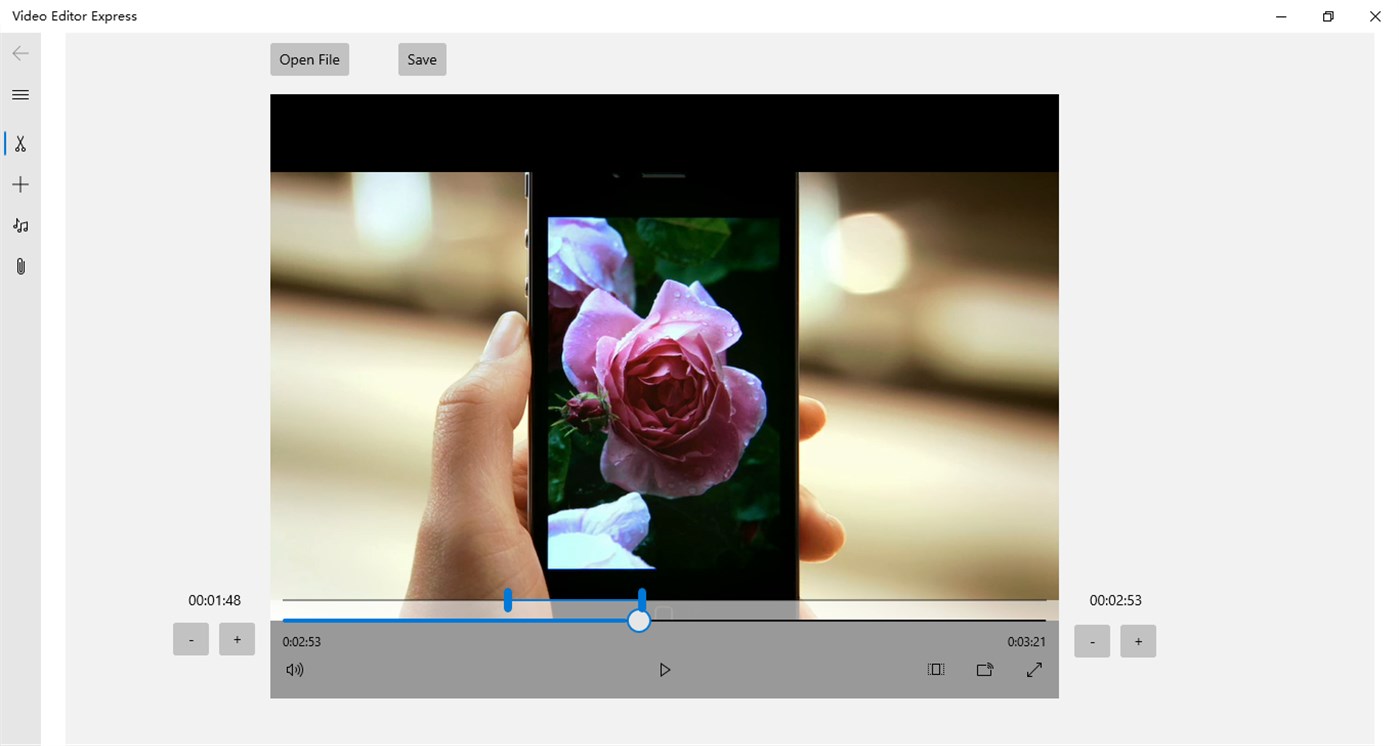This screenshot has width=1399, height=746.
Task: Click the back navigation arrow
Action: tap(20, 53)
